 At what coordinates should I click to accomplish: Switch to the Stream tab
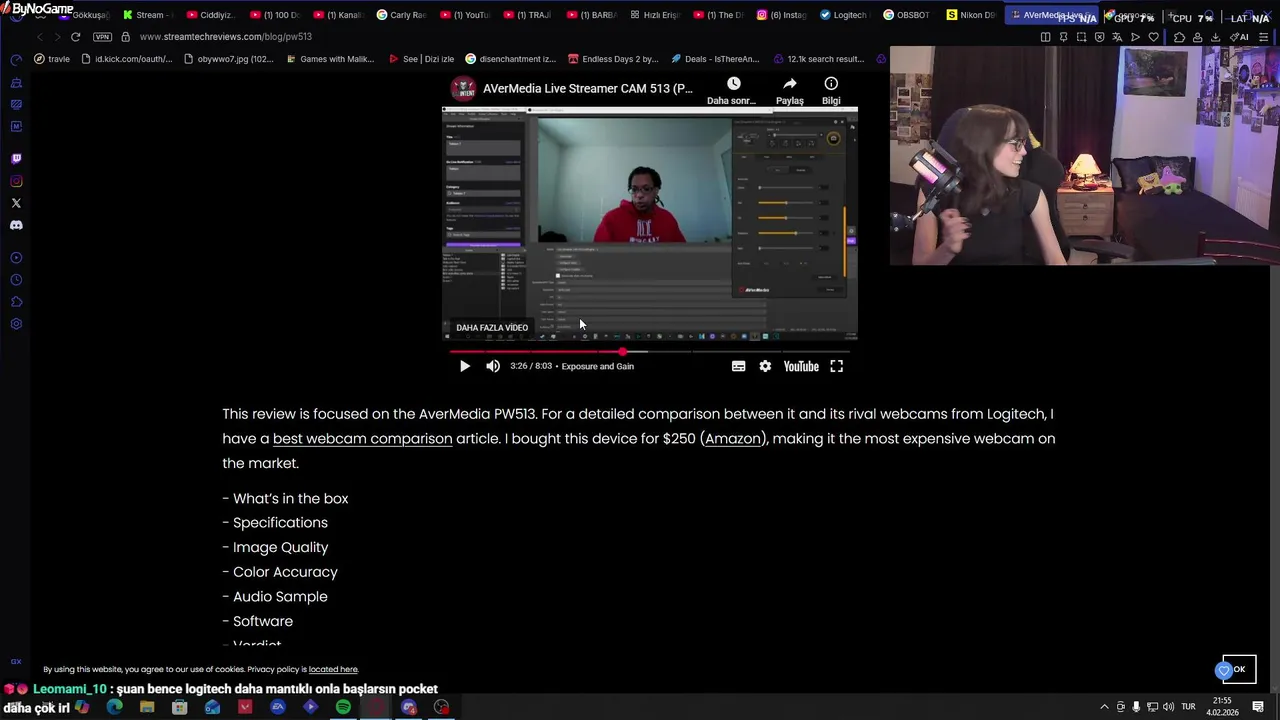point(148,15)
